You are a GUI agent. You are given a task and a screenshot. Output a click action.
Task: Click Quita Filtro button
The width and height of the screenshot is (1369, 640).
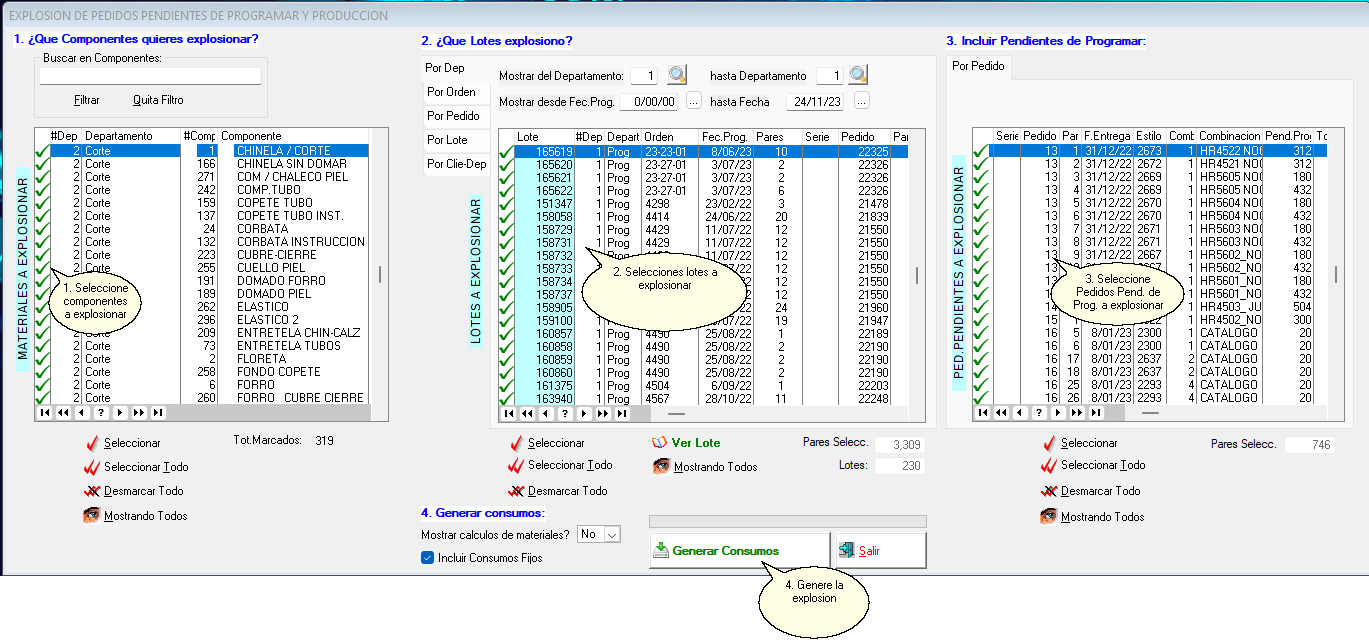(x=158, y=100)
